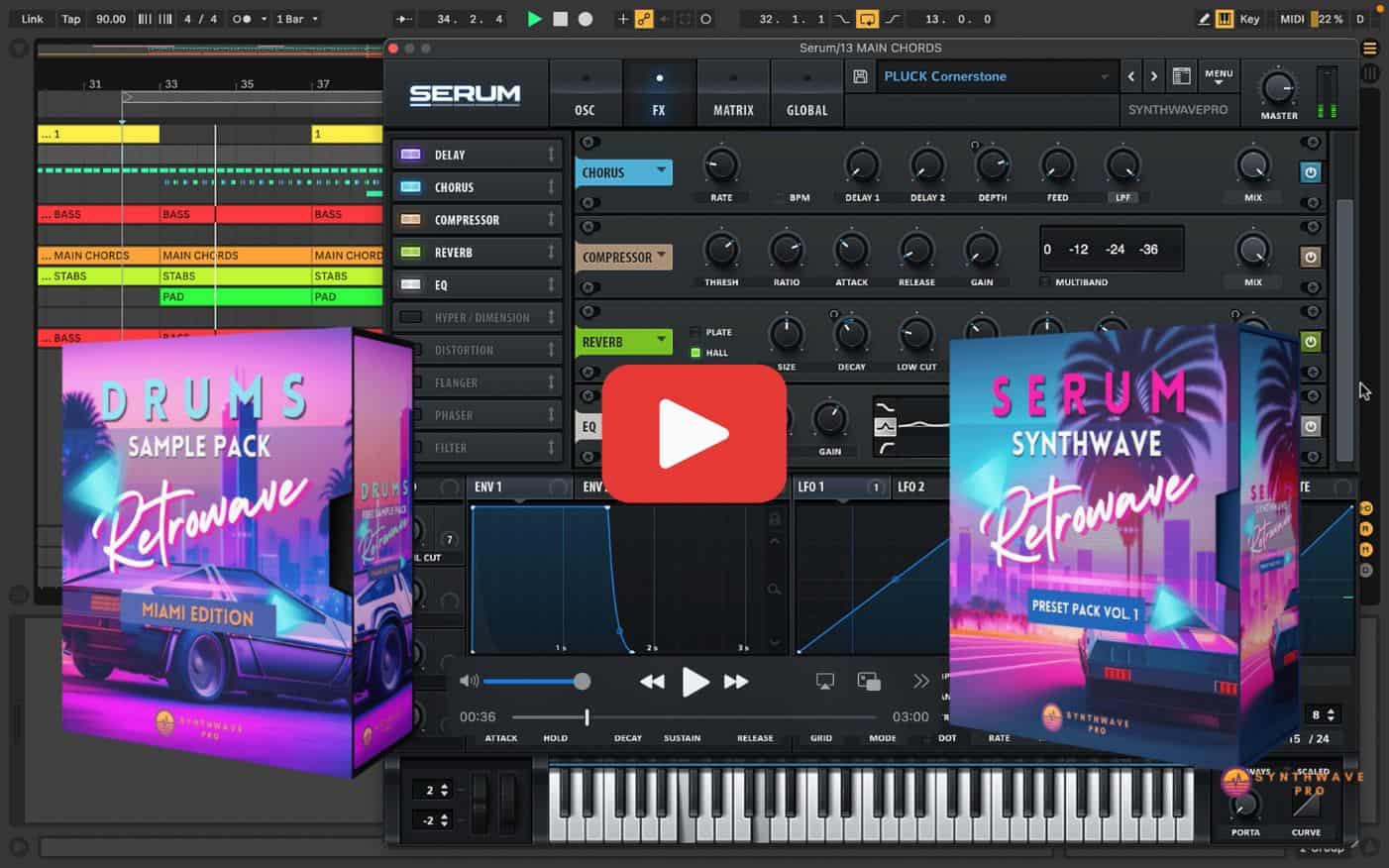Select EQ in the FX rack list
Viewport: 1389px width, 868px height.
pos(478,285)
